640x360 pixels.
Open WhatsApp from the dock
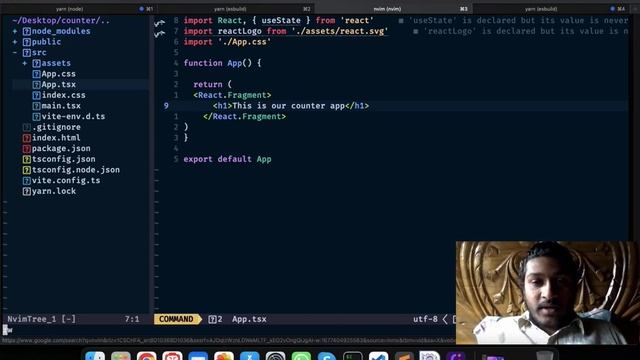[x=301, y=356]
